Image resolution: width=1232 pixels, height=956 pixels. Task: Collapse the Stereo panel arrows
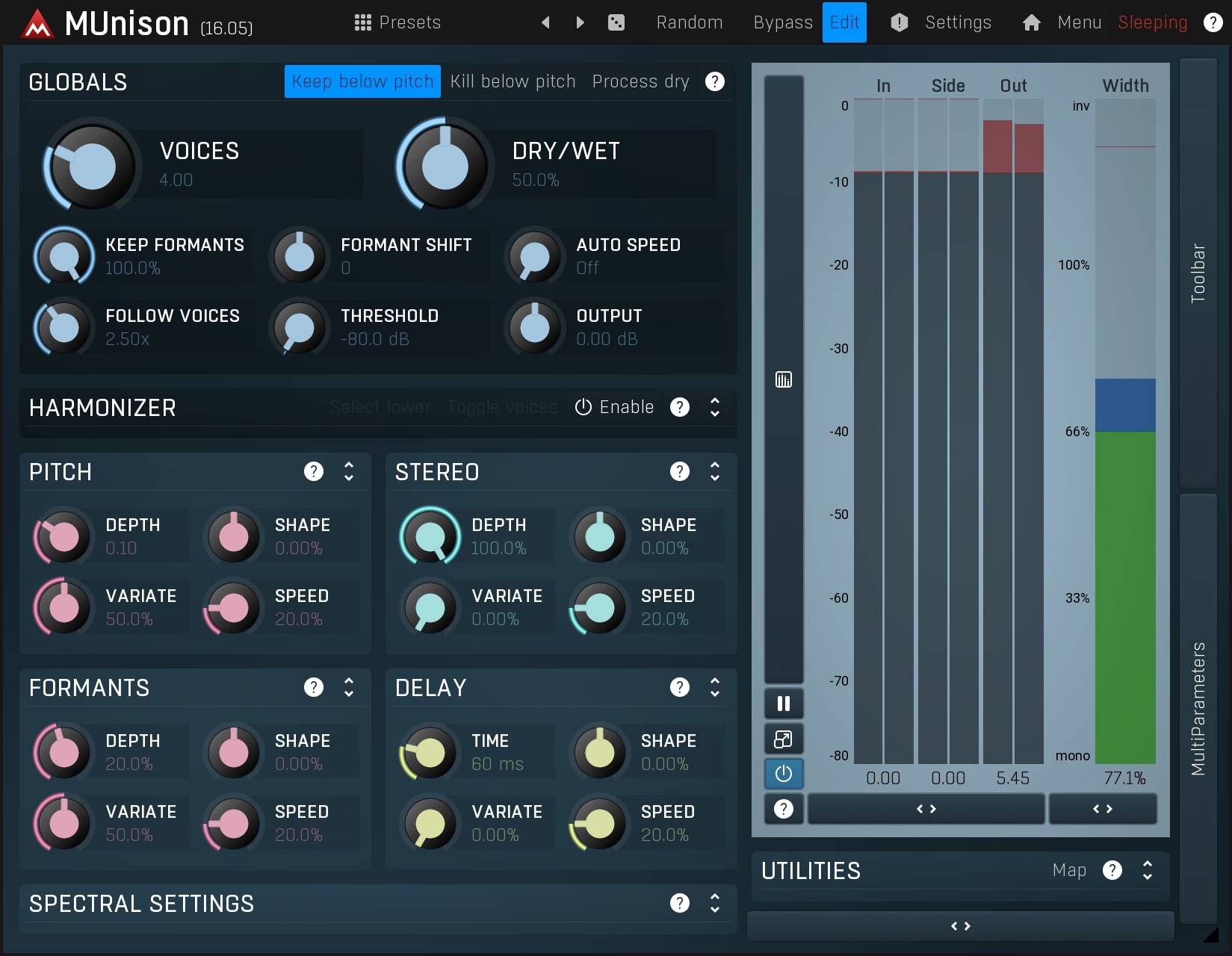pos(715,471)
